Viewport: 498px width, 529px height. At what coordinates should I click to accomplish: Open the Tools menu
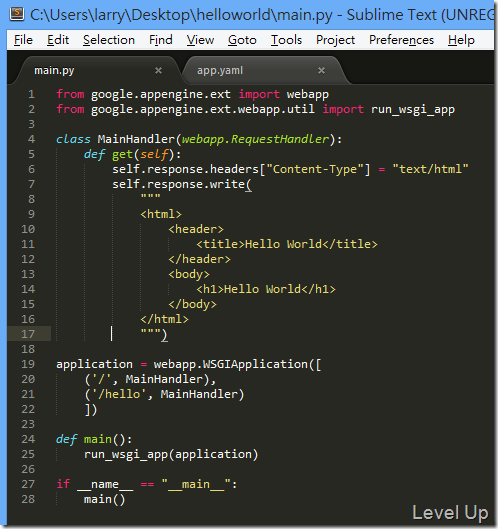[x=286, y=40]
